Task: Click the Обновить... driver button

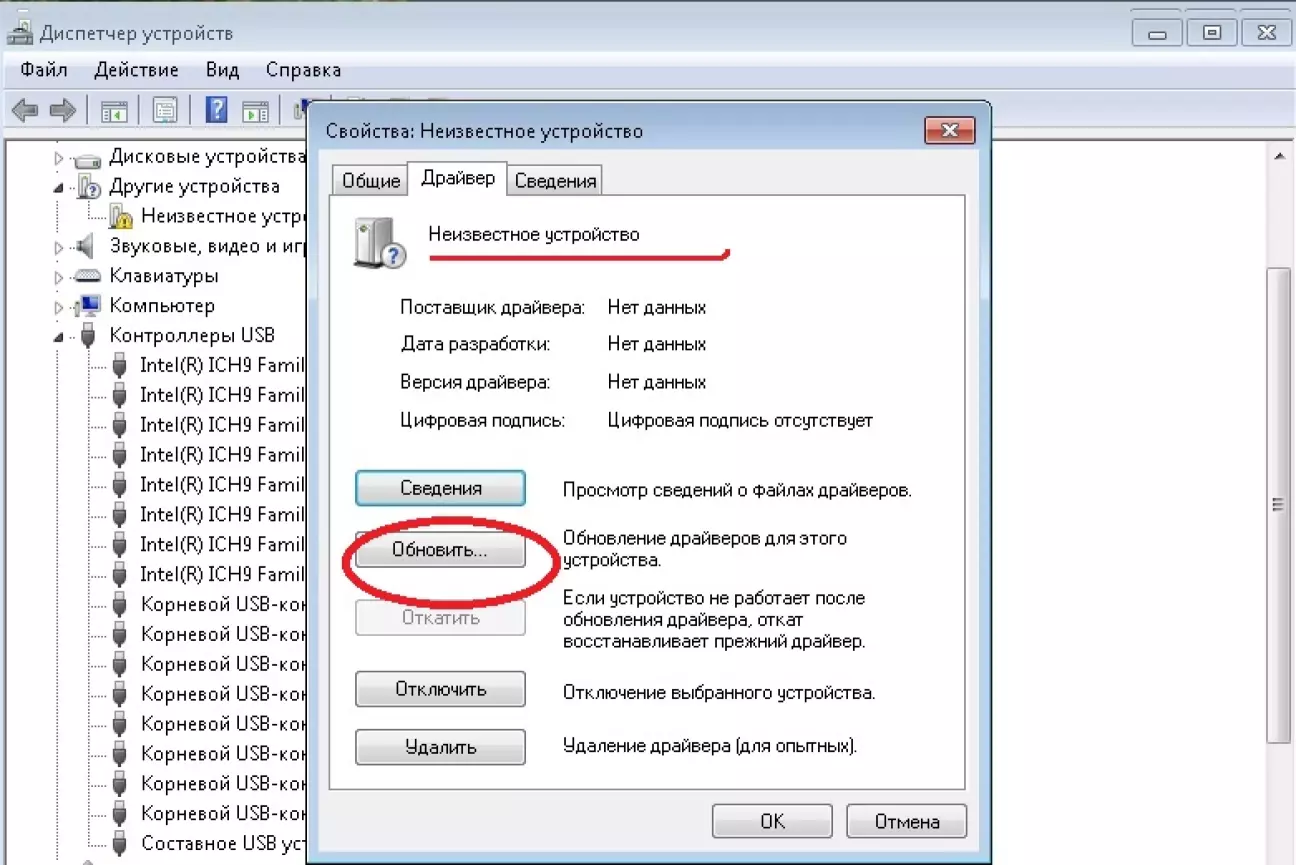Action: pos(440,551)
